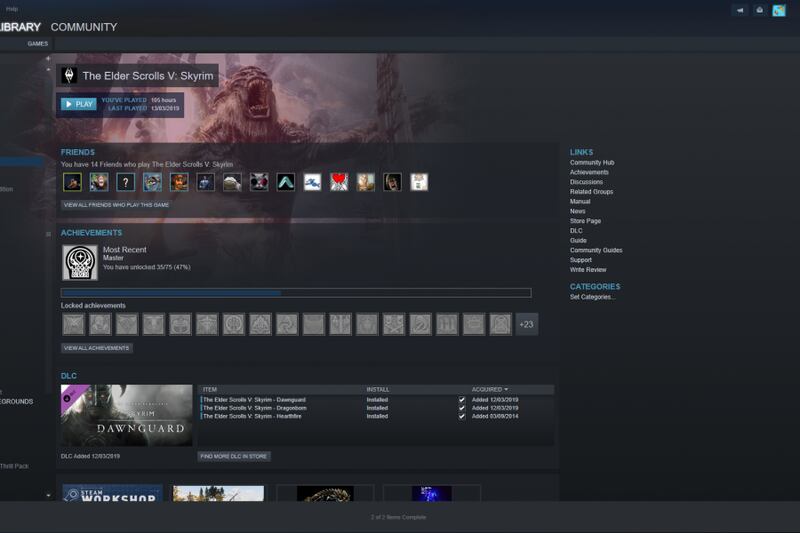This screenshot has height=533, width=800.
Task: Open the Guide link
Action: click(x=578, y=240)
